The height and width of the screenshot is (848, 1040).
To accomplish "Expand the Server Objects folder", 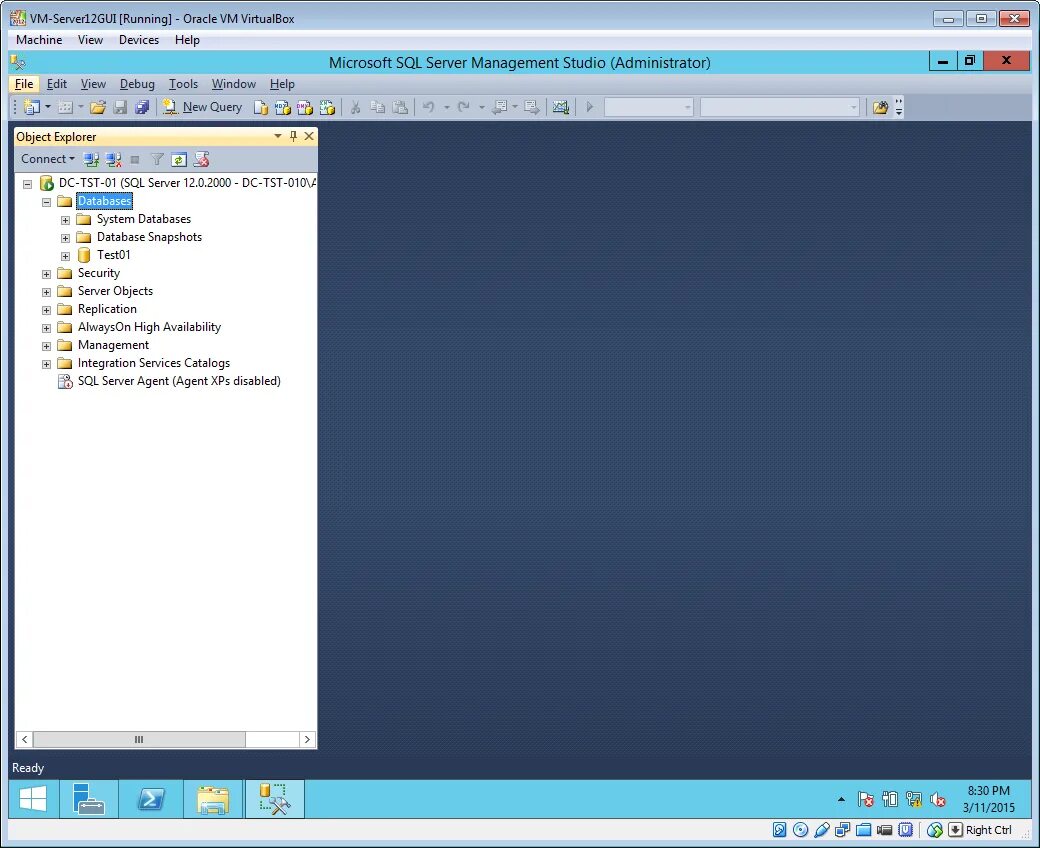I will 46,292.
